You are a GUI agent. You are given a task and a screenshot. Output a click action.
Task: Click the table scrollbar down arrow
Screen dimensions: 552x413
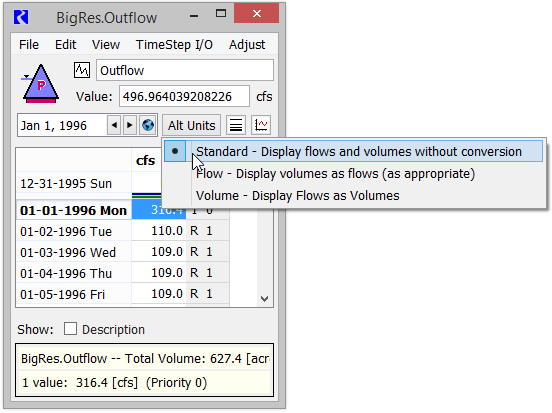pyautogui.click(x=265, y=299)
